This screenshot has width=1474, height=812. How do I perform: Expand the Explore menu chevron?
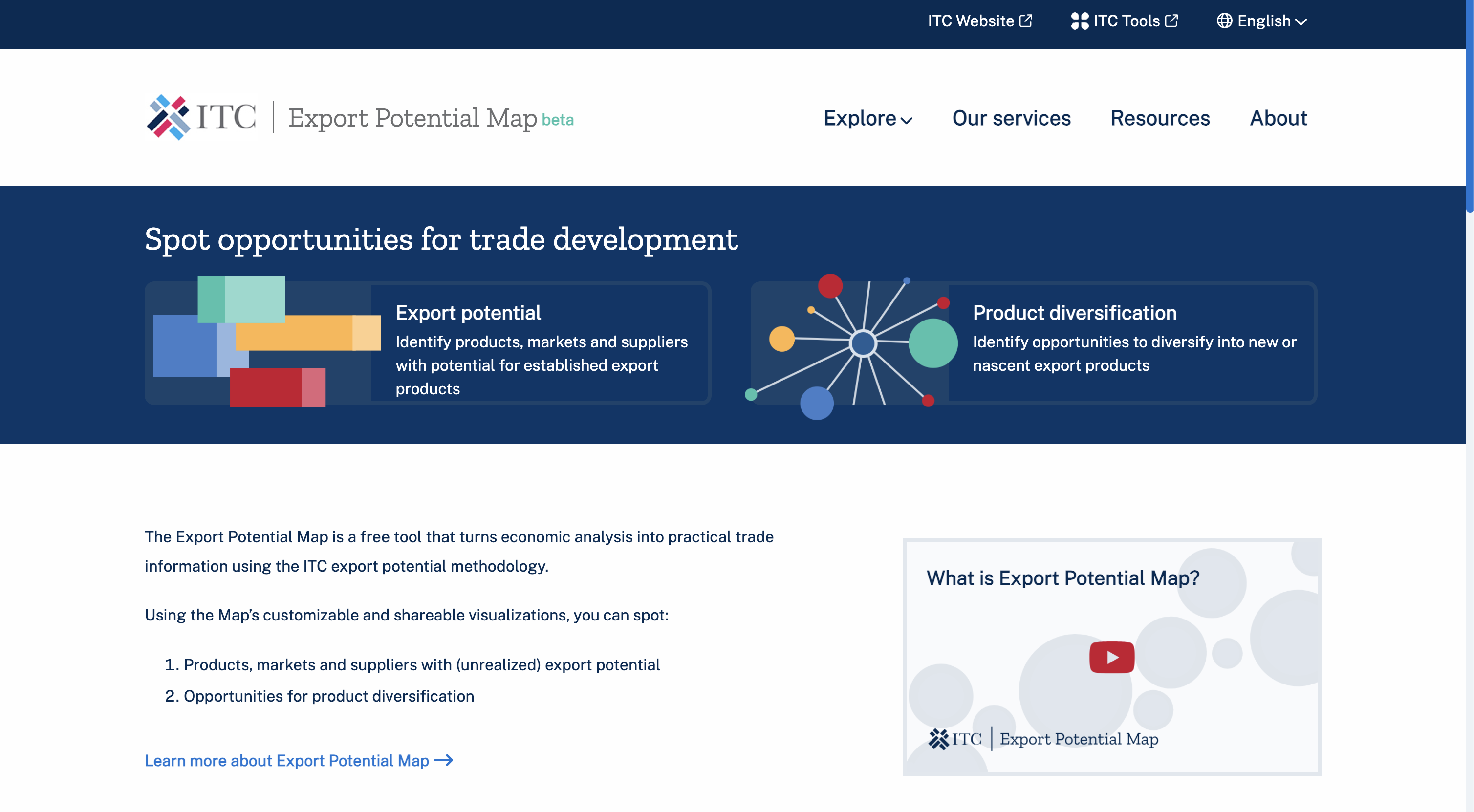(x=907, y=120)
